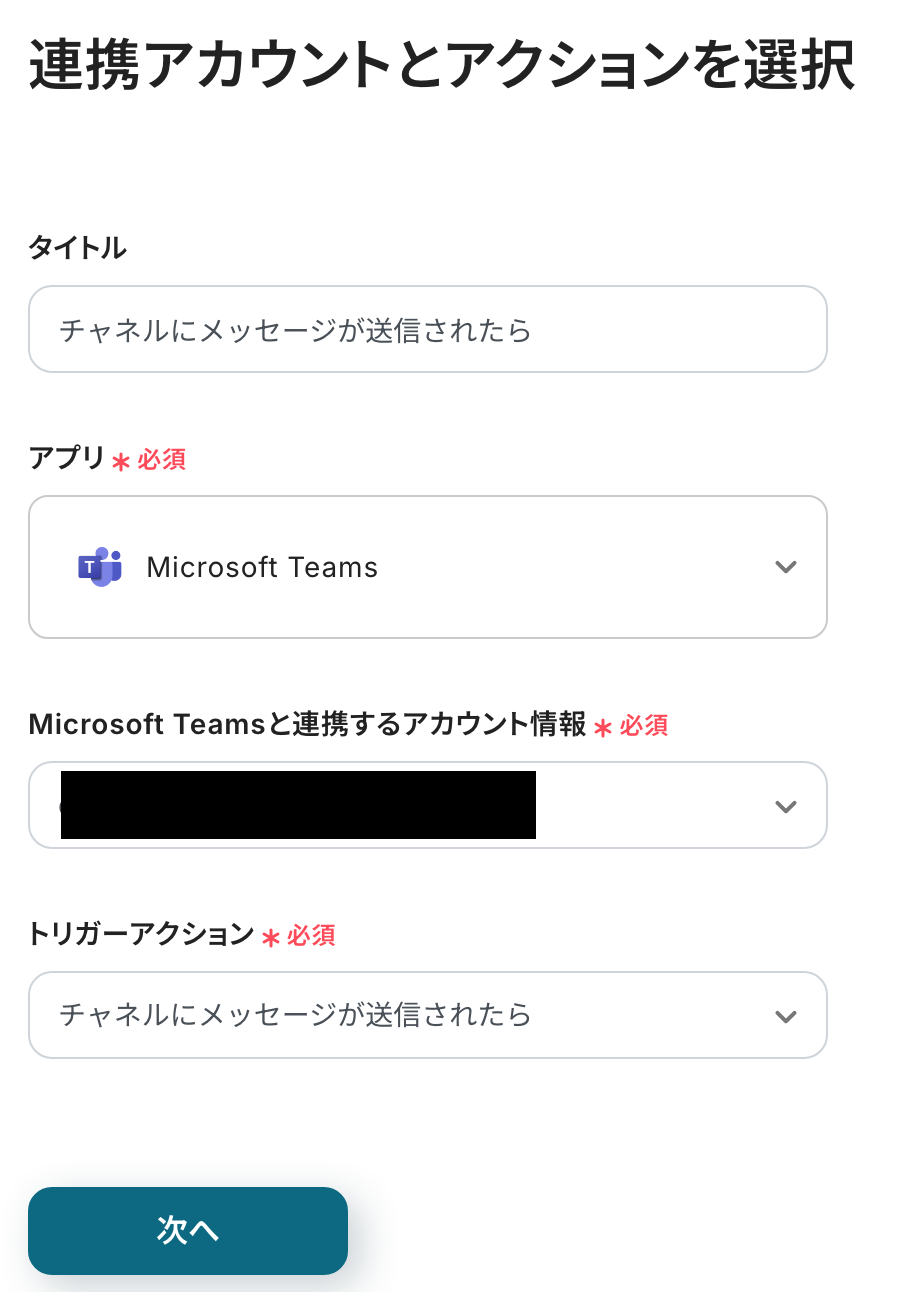This screenshot has height=1292, width=922.
Task: Click the Microsoft Teamsと連携するアカウント情報 label
Action: (x=307, y=724)
